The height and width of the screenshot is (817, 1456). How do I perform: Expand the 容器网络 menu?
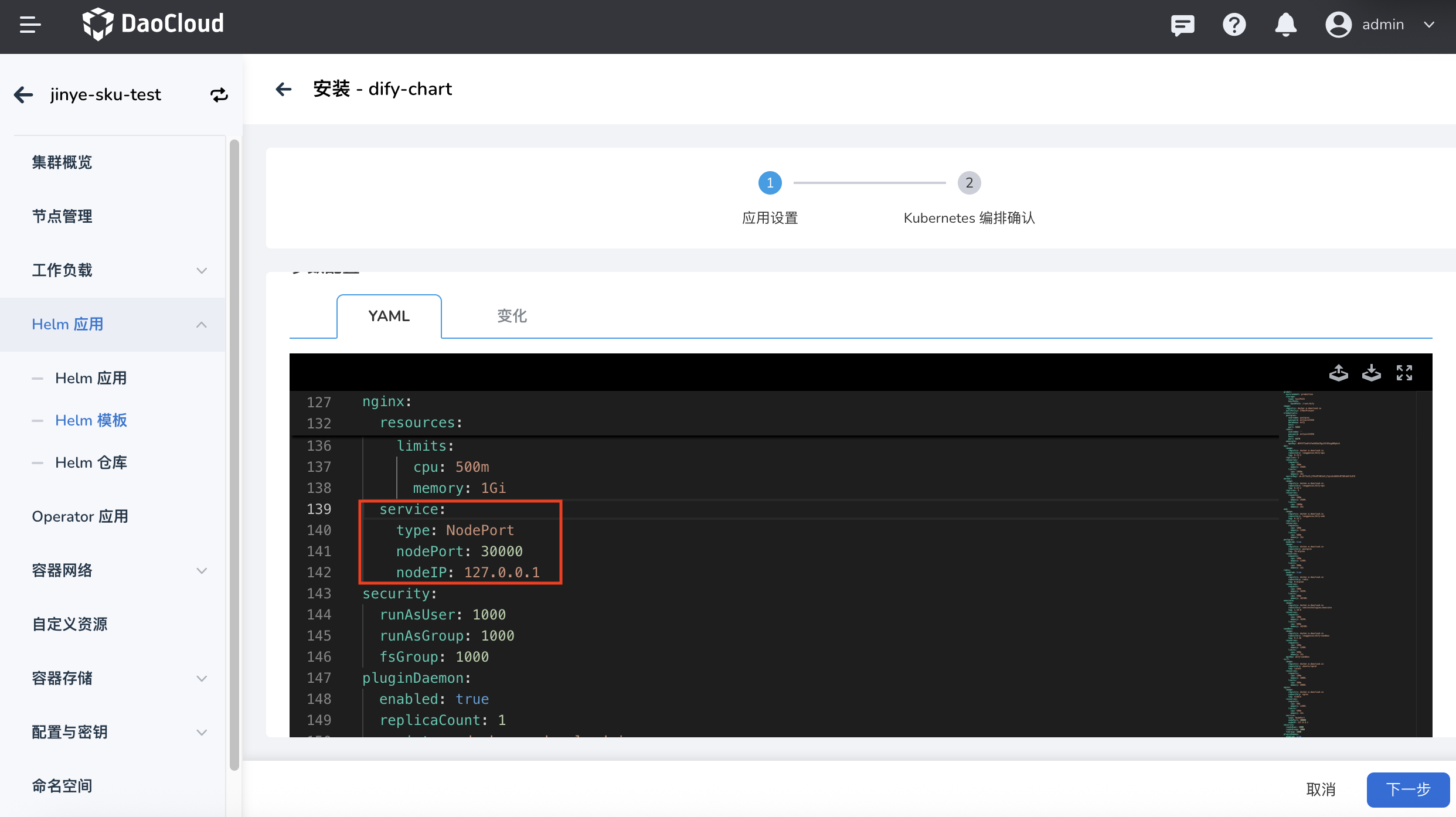[201, 571]
